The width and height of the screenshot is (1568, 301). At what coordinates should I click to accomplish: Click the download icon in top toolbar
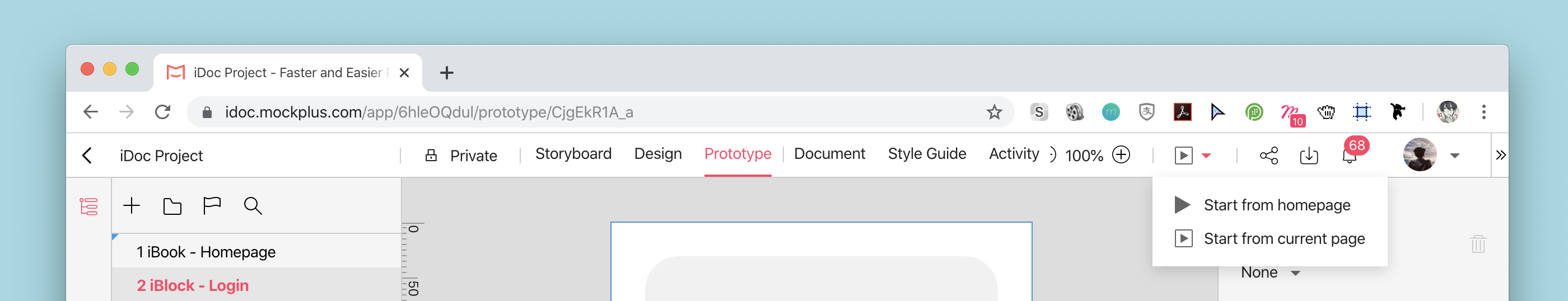pos(1309,156)
